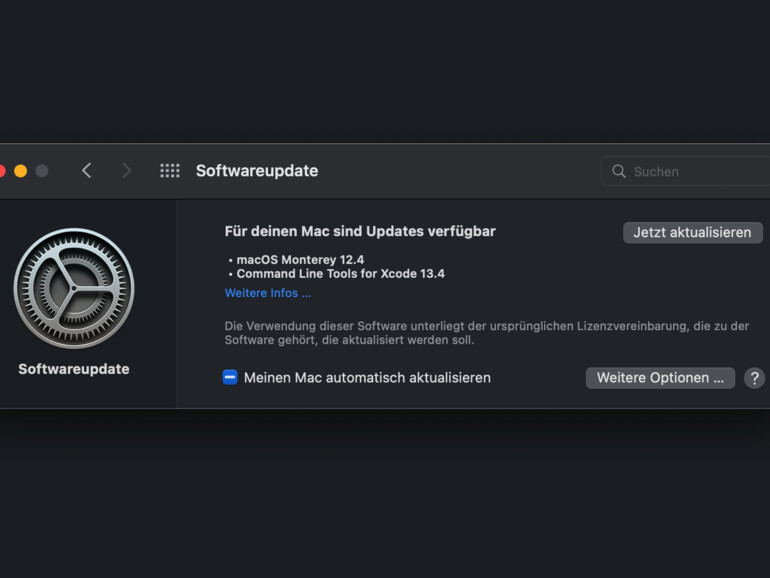Click the 'Softwareupdate' window title
770x578 pixels.
[x=257, y=171]
